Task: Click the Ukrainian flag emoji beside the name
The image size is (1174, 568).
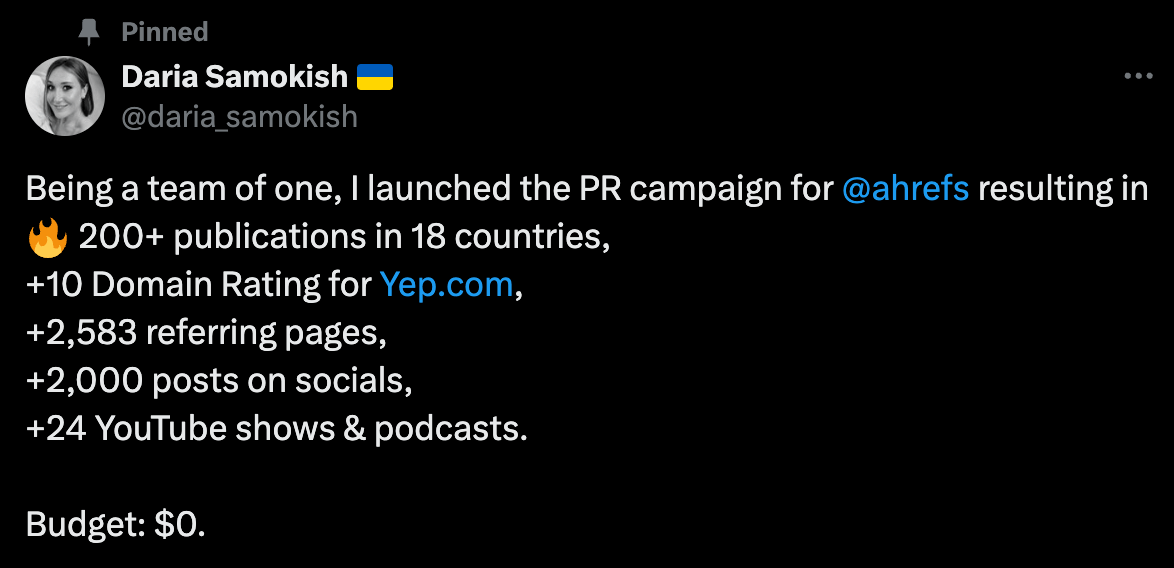Action: [375, 76]
